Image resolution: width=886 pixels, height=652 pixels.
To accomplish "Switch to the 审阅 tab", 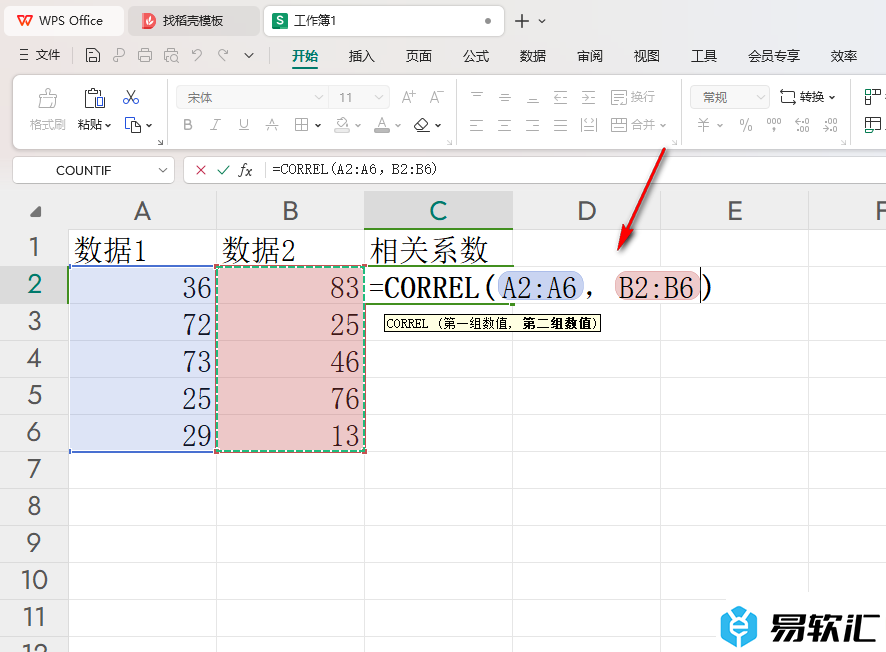I will coord(590,56).
